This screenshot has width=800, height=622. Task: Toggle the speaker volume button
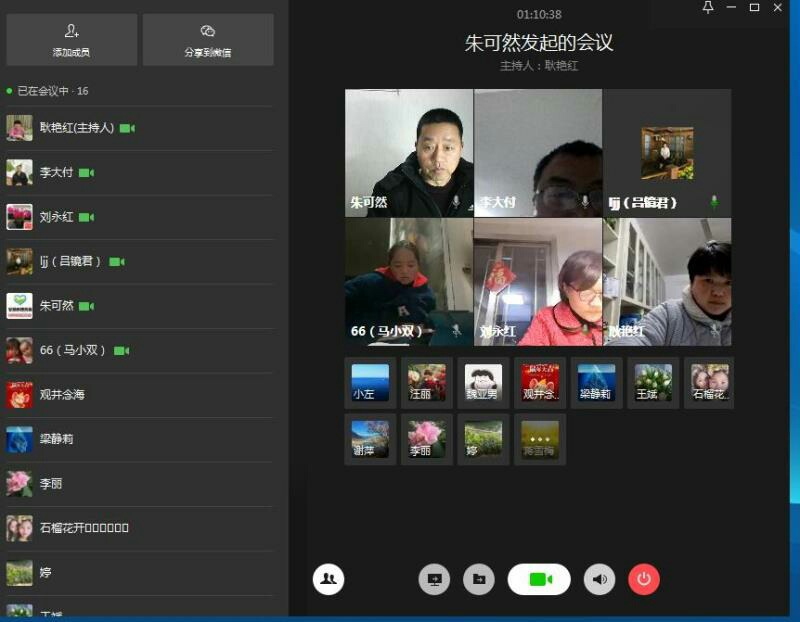[x=599, y=579]
